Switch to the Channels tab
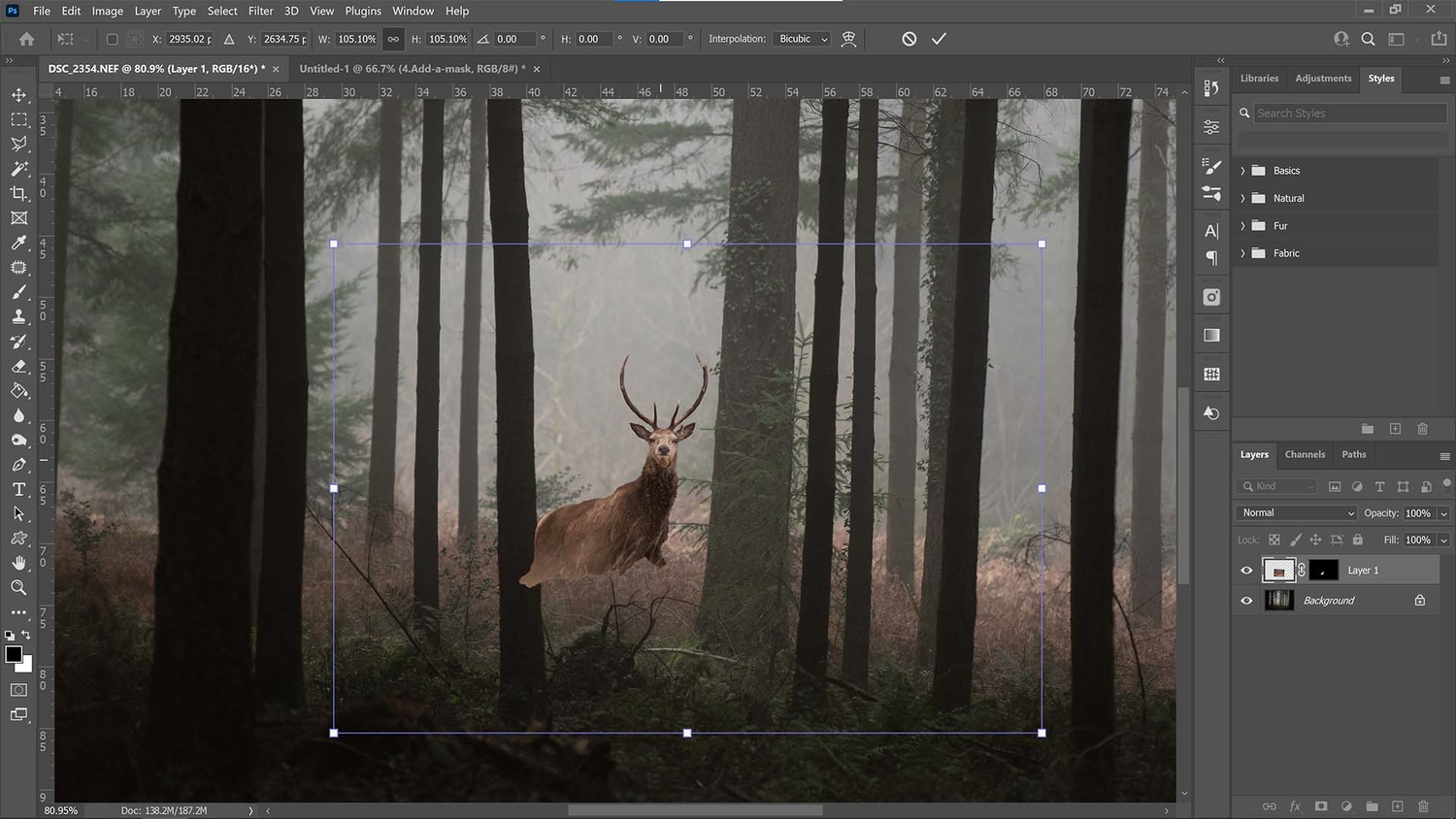The width and height of the screenshot is (1456, 819). click(1305, 454)
